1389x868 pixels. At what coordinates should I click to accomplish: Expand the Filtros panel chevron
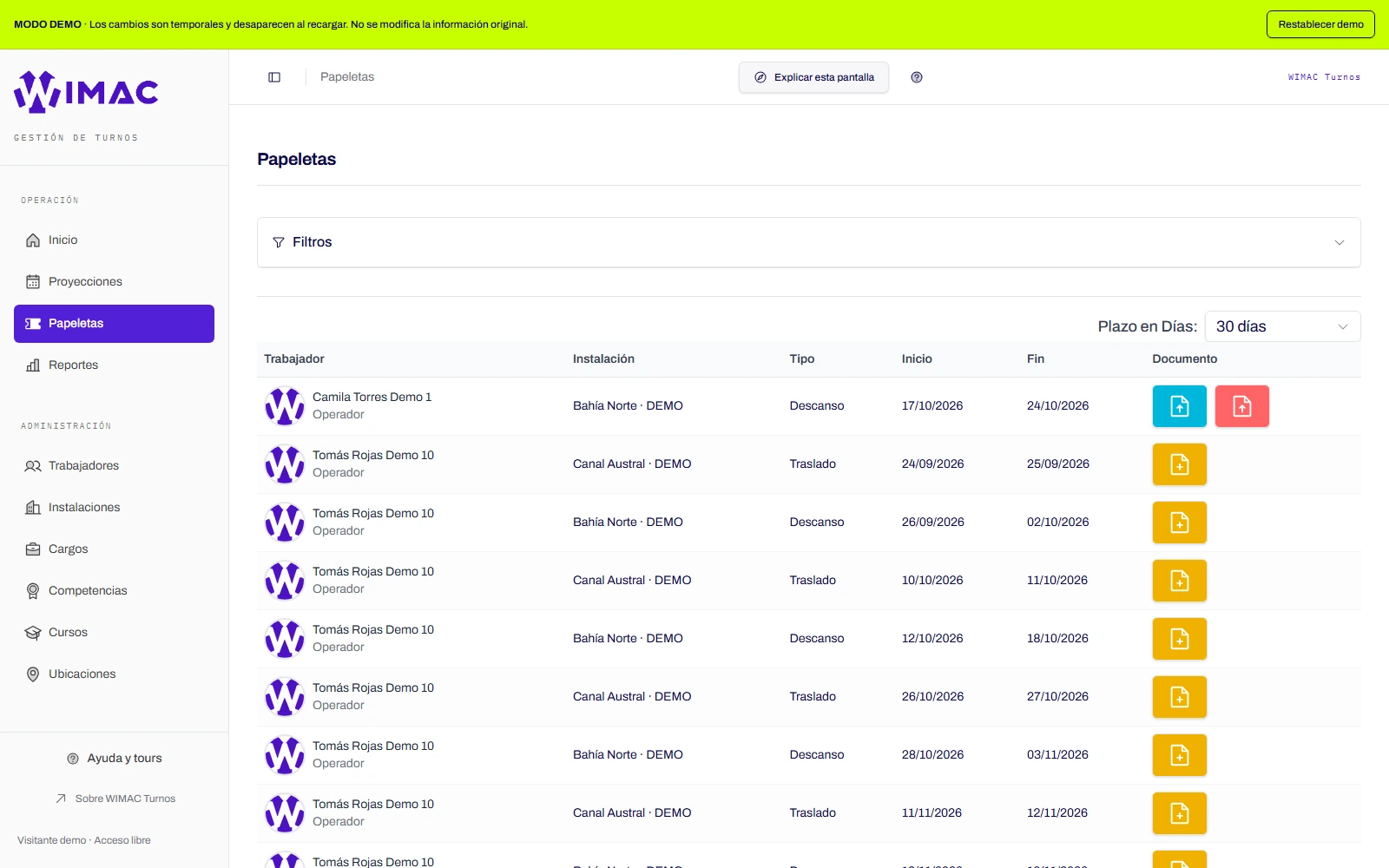[x=1340, y=242]
